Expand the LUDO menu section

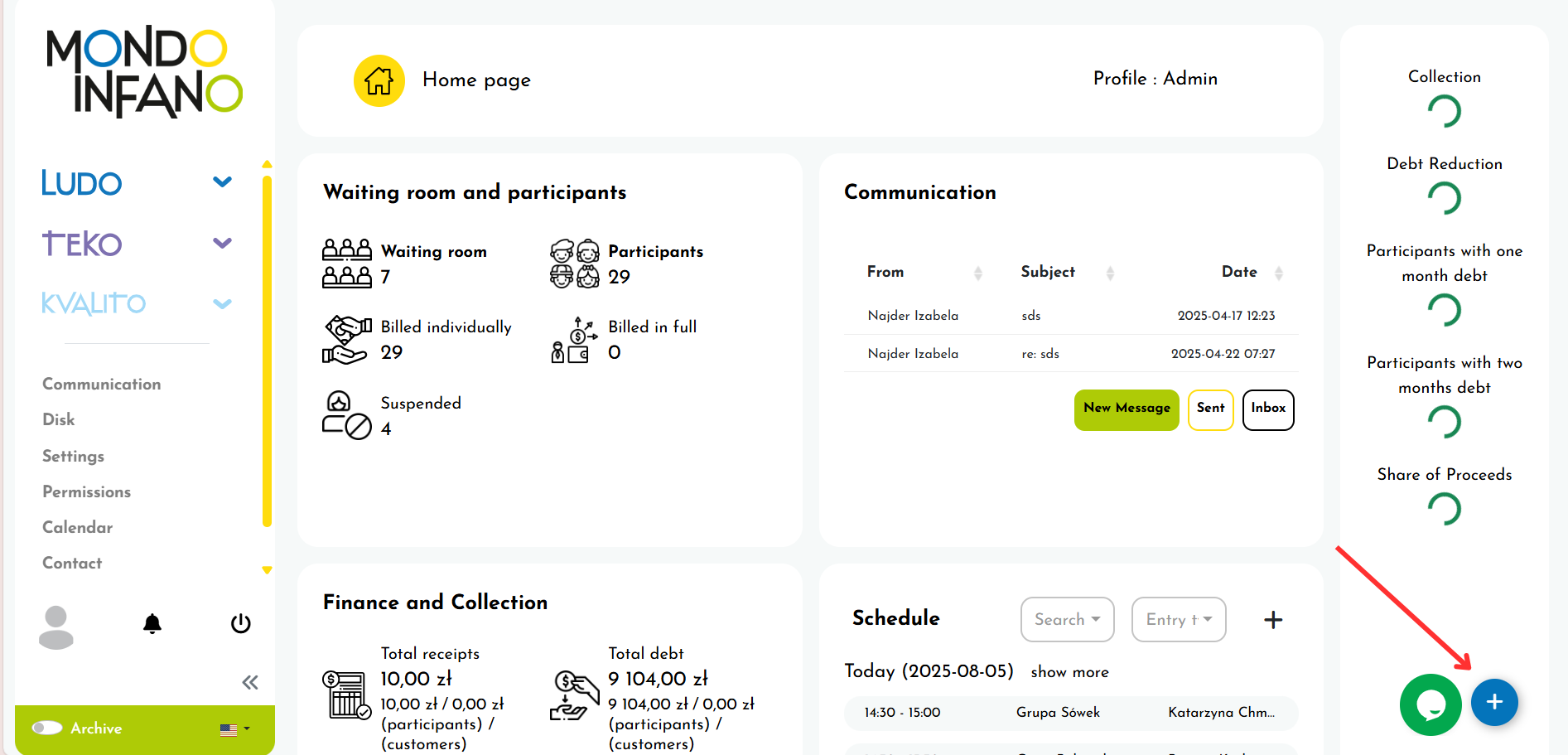click(x=222, y=182)
